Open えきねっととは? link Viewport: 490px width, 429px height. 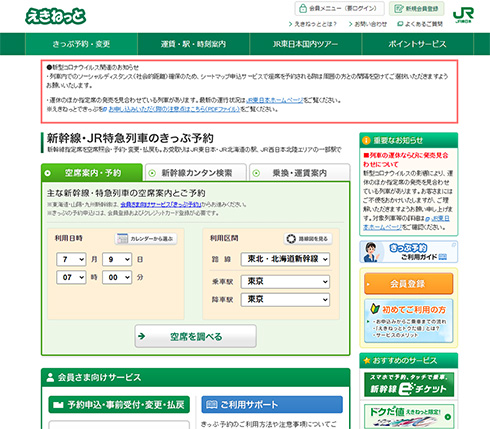(x=312, y=24)
